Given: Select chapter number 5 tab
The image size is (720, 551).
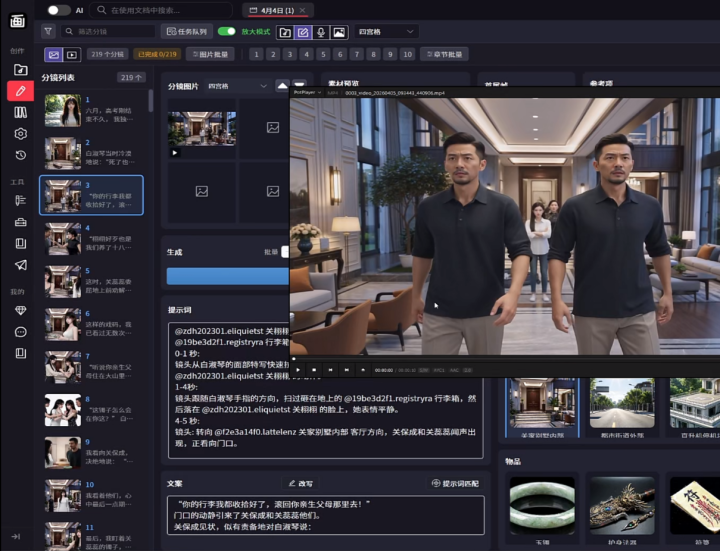Looking at the screenshot, I should 324,55.
